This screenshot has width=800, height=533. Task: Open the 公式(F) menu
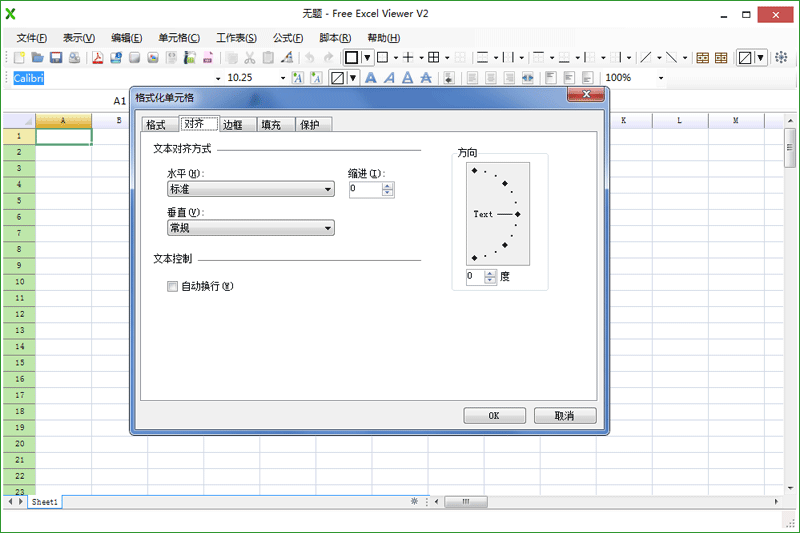tap(288, 38)
